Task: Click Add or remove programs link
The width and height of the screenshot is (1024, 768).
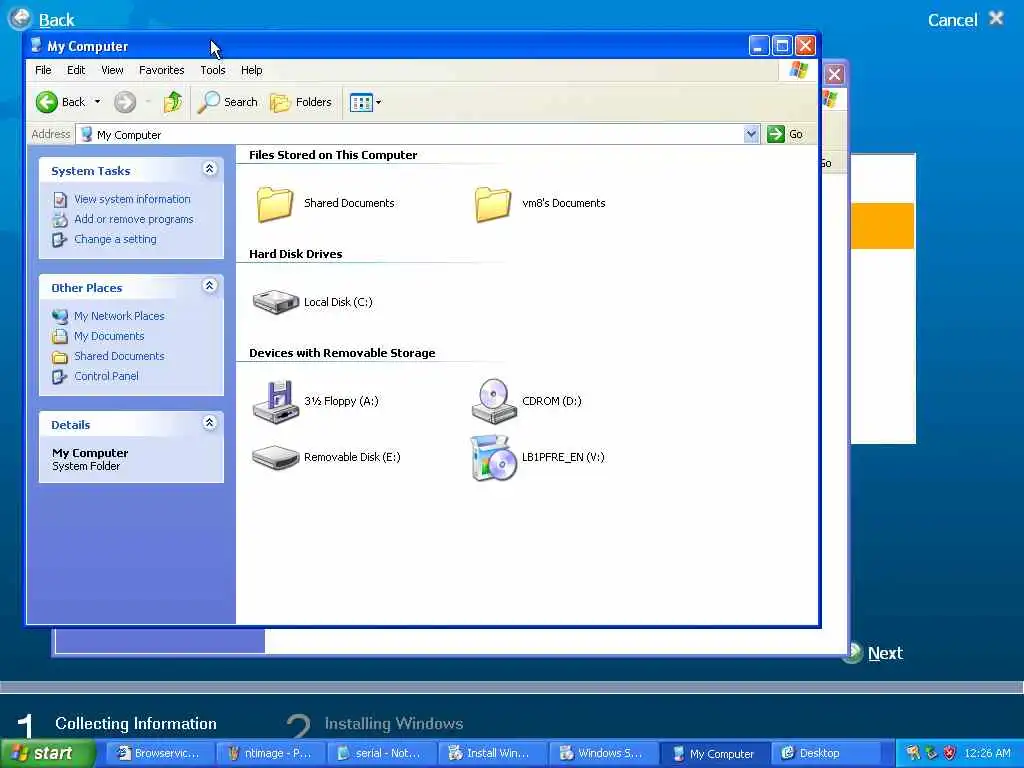Action: click(x=134, y=219)
